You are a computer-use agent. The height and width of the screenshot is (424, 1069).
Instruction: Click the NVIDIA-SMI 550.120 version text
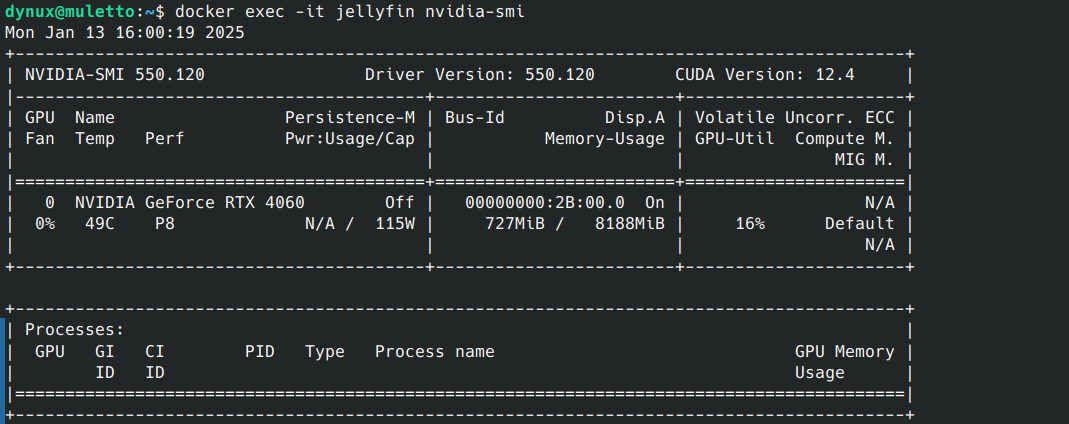[114, 74]
